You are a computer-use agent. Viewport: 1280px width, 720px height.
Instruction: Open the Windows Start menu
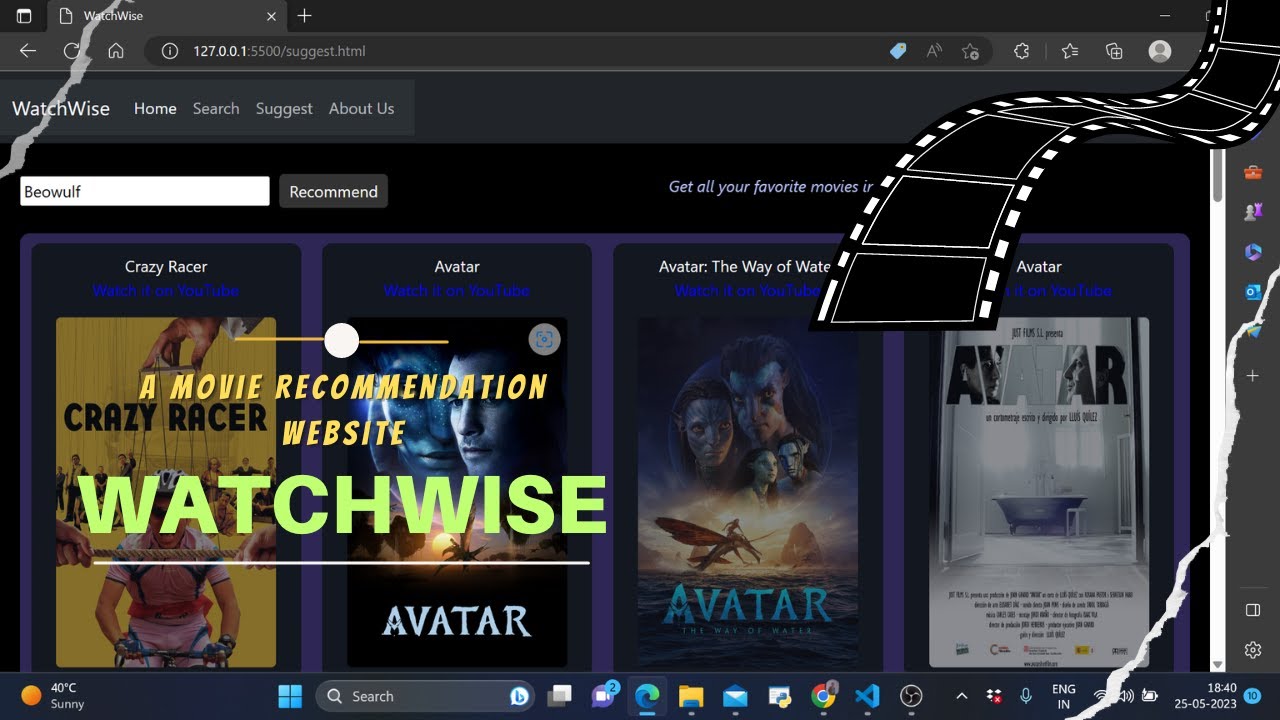(290, 696)
